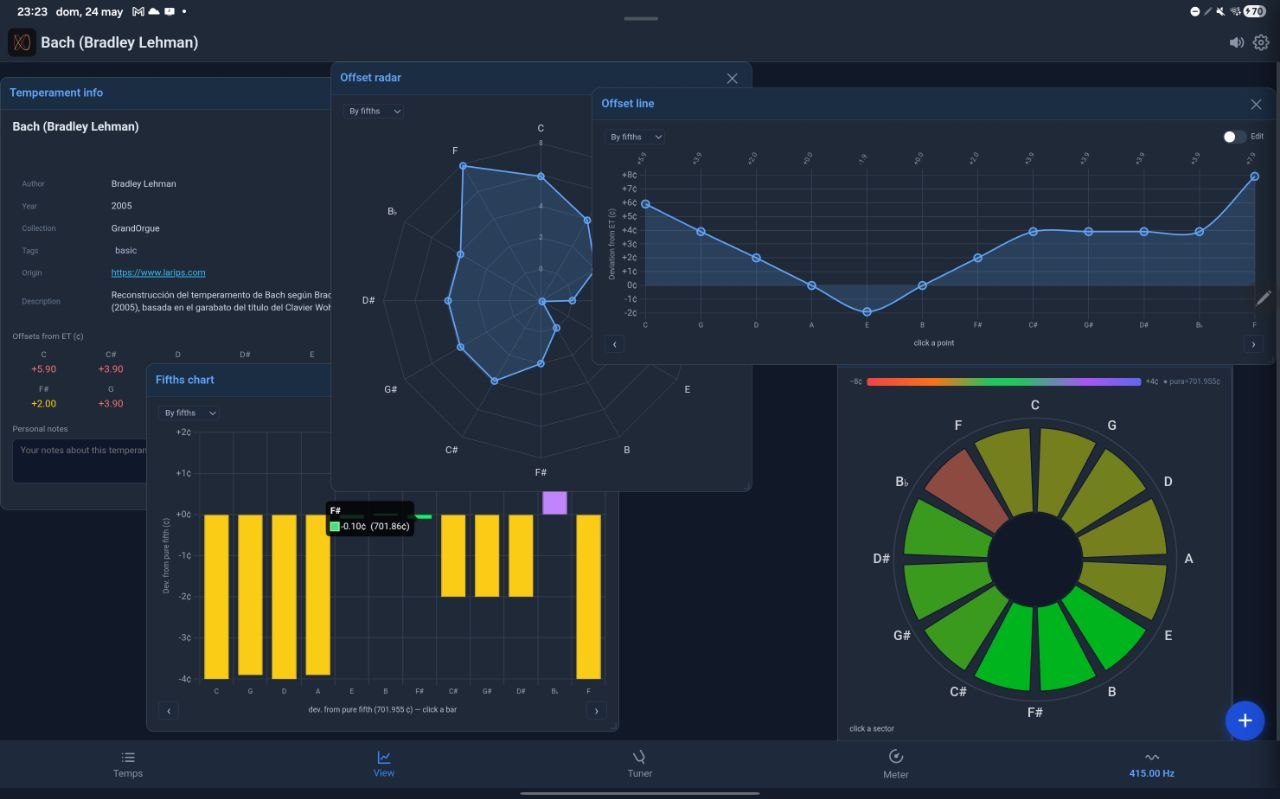The image size is (1280, 799).
Task: Open the 415.00 Hz pitch tab
Action: [x=1152, y=763]
